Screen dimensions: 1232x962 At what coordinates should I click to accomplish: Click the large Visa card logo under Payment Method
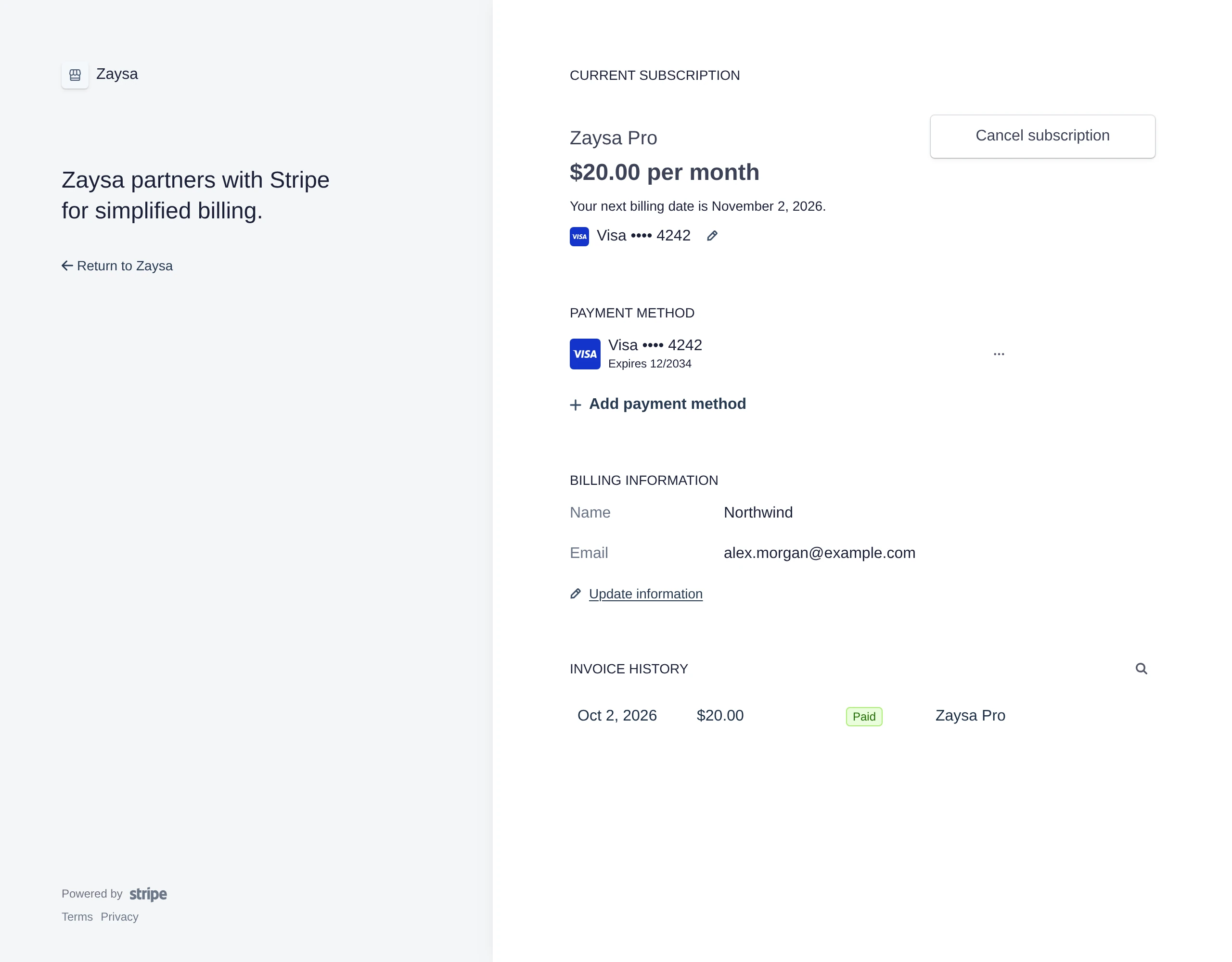tap(585, 354)
